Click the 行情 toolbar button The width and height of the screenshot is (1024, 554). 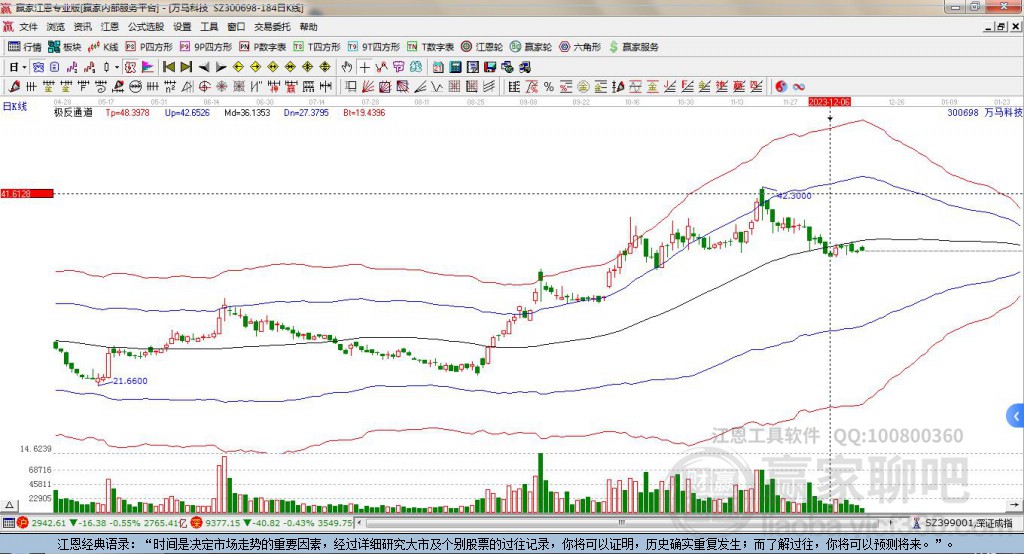point(25,47)
